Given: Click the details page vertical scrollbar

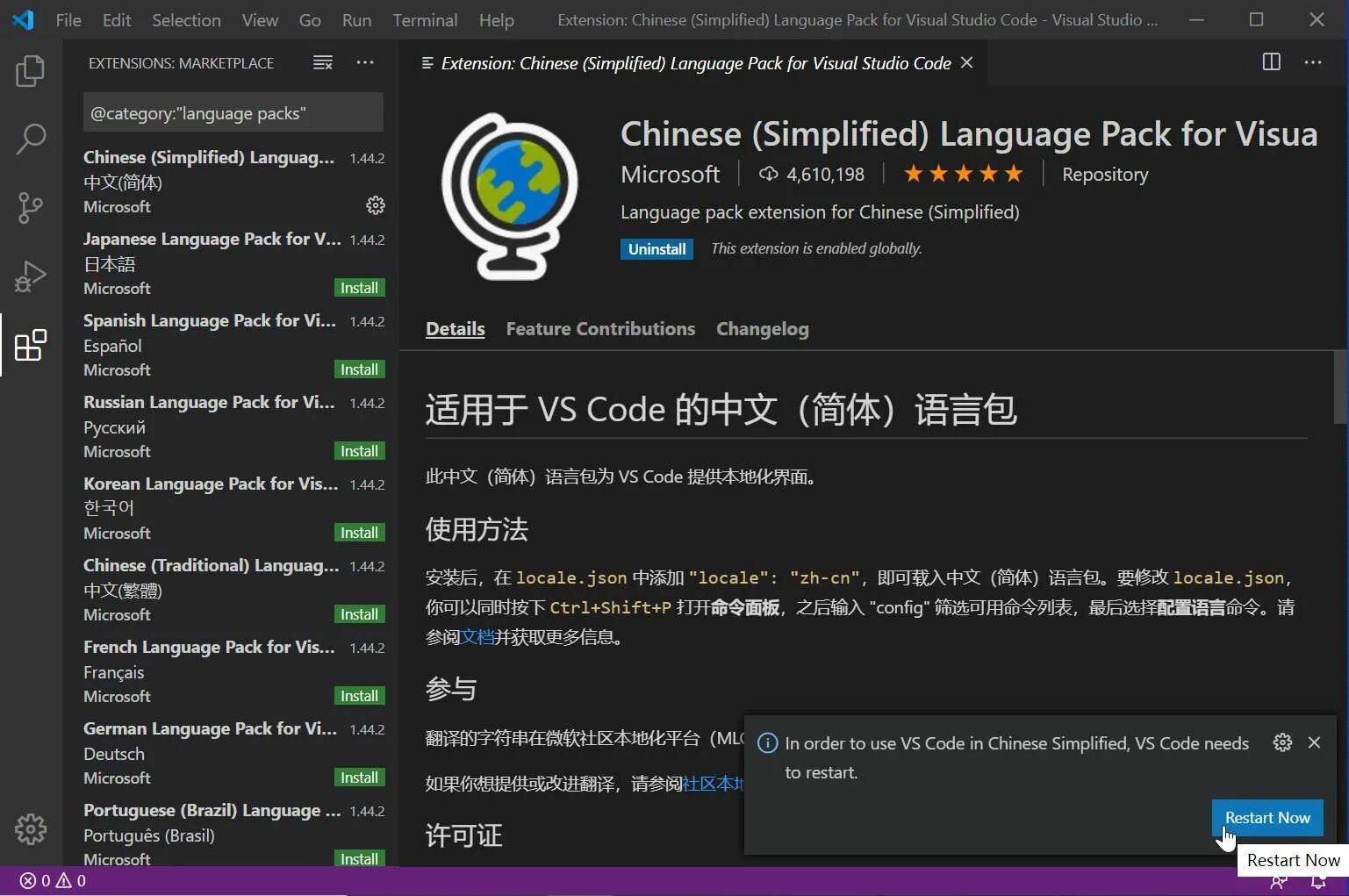Looking at the screenshot, I should [1340, 386].
